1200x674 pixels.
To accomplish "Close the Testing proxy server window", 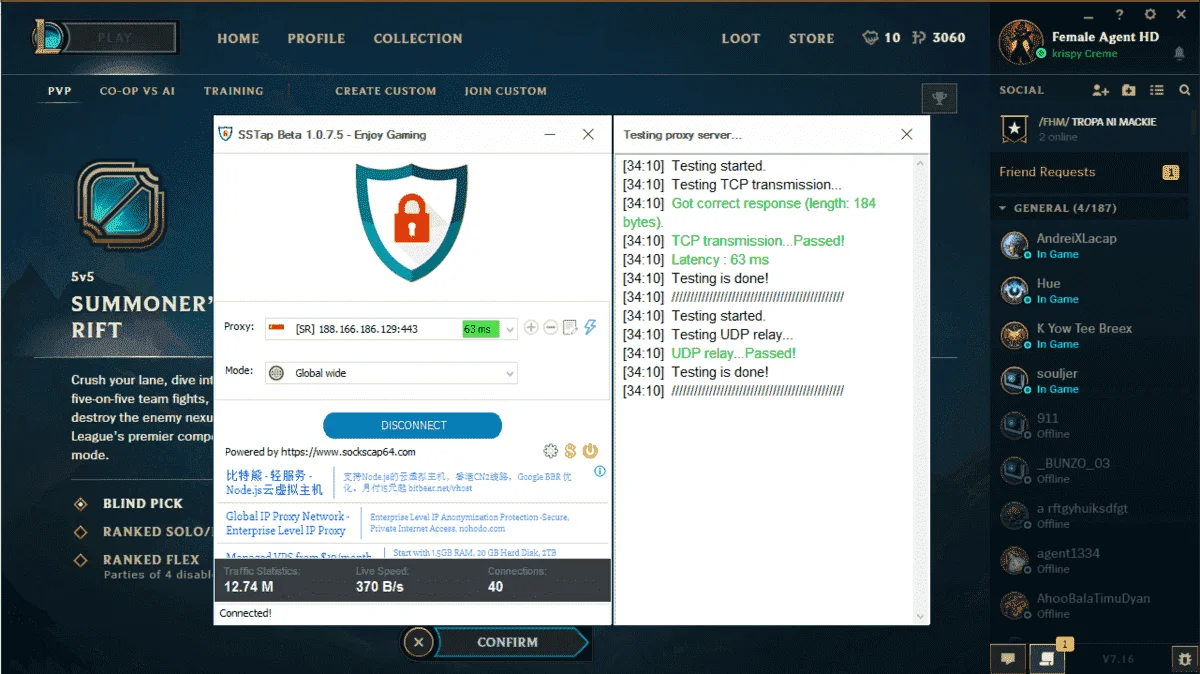I will tap(906, 134).
